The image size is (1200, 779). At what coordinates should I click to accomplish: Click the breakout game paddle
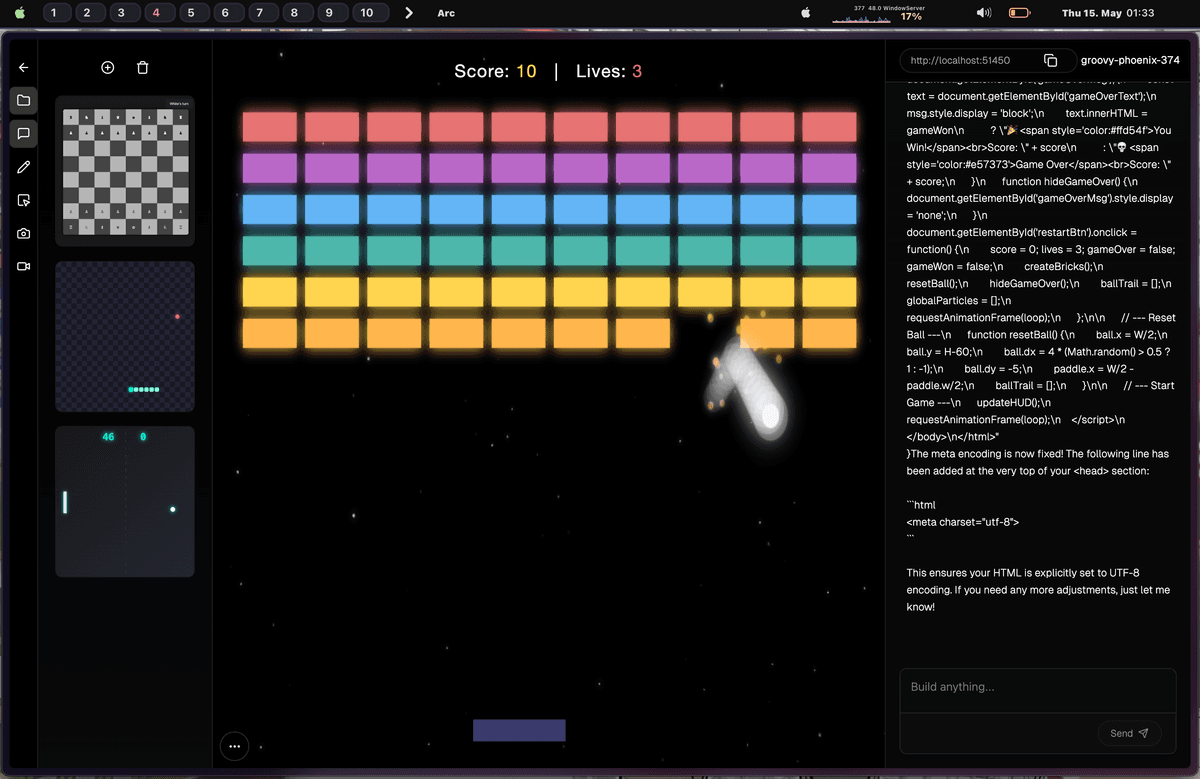(x=519, y=730)
